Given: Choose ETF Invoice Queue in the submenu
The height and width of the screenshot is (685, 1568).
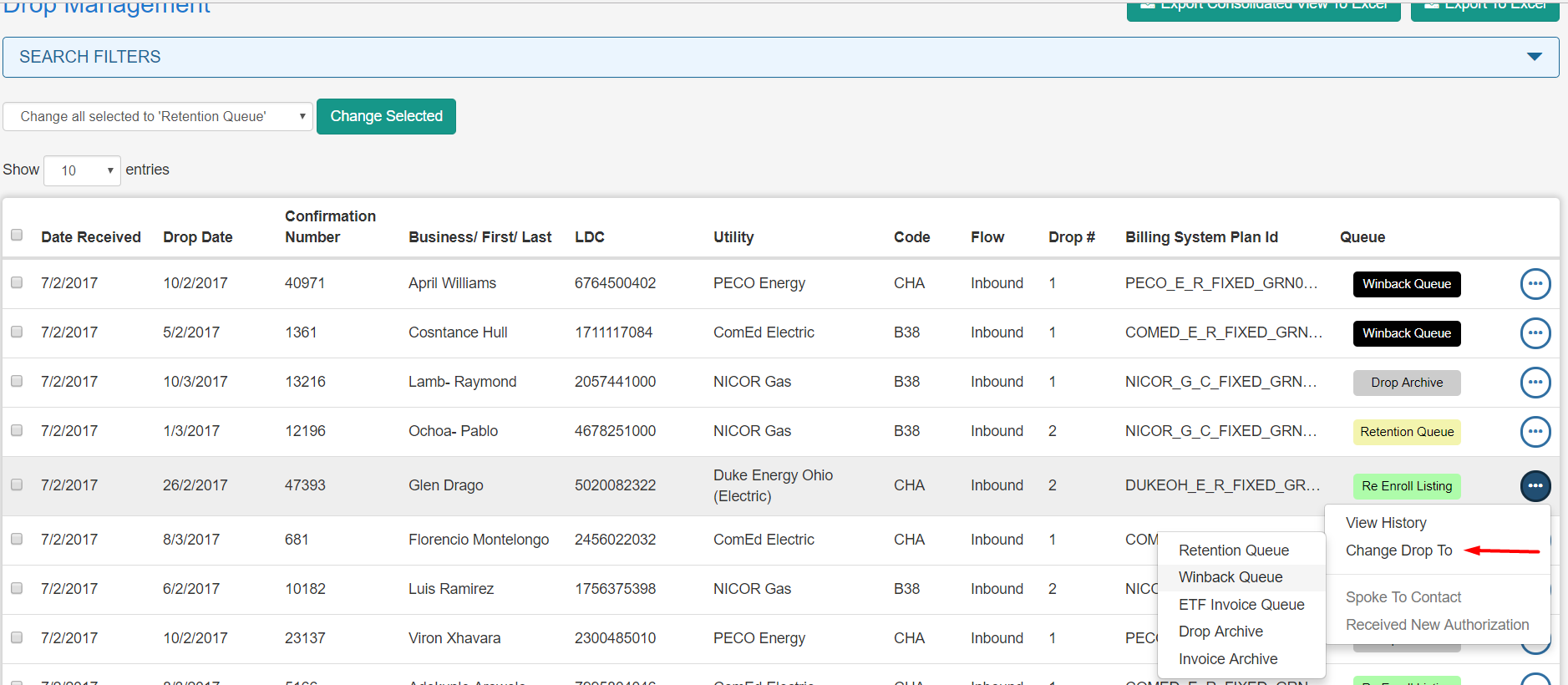Looking at the screenshot, I should (x=1241, y=605).
